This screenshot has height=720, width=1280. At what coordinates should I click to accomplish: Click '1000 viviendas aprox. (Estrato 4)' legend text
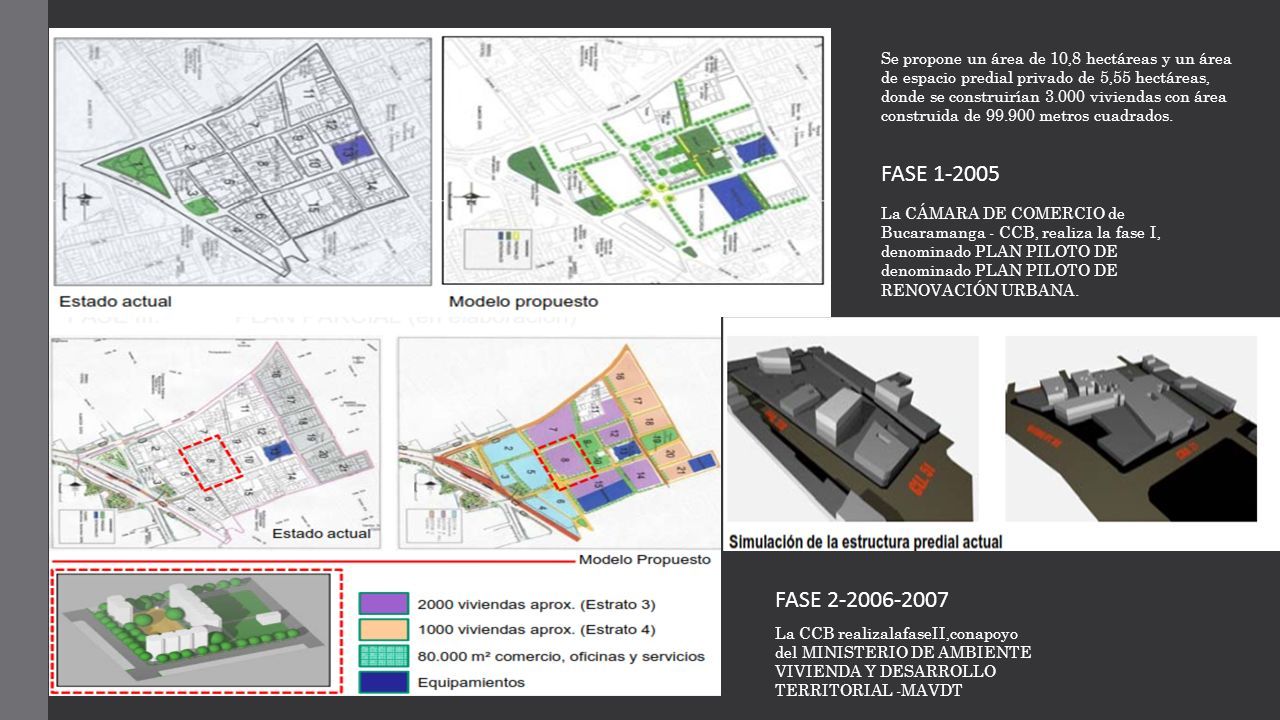click(536, 630)
